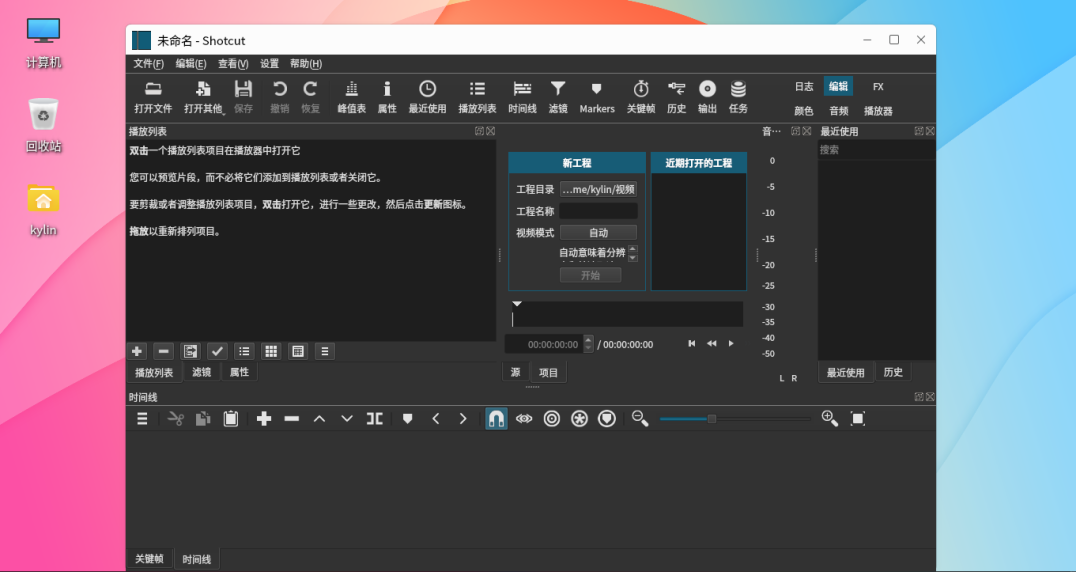Toggle ripple all tracks icon
Screen dimensions: 1076x572
579,418
